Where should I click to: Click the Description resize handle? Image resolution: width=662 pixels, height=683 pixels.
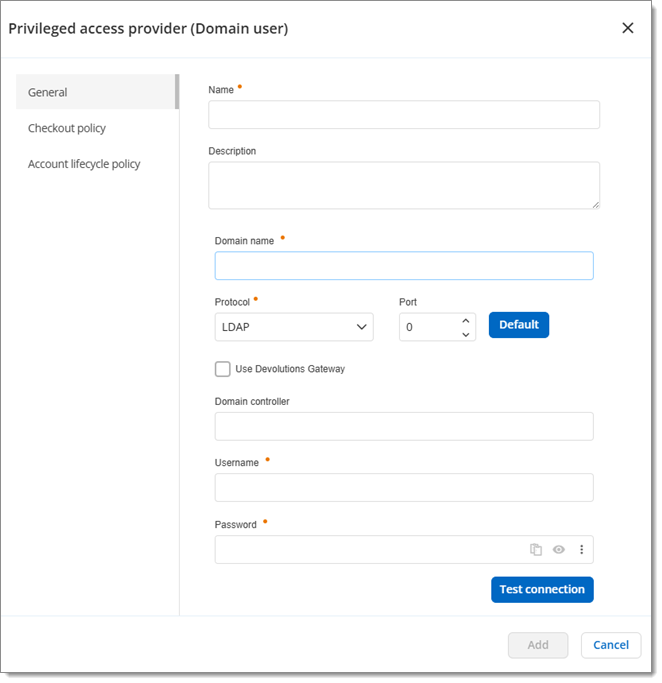[x=596, y=205]
